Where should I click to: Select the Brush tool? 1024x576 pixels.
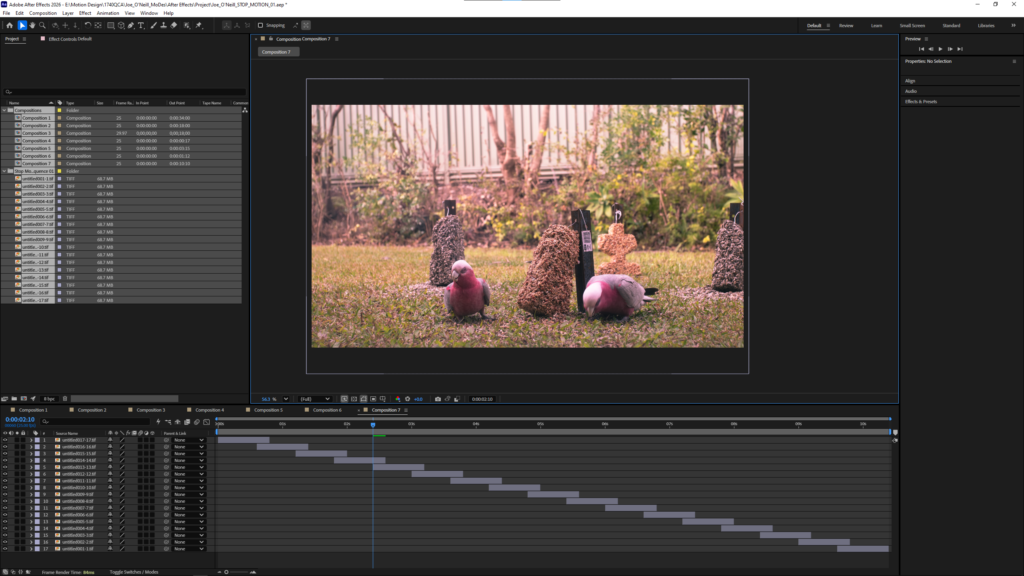[153, 25]
